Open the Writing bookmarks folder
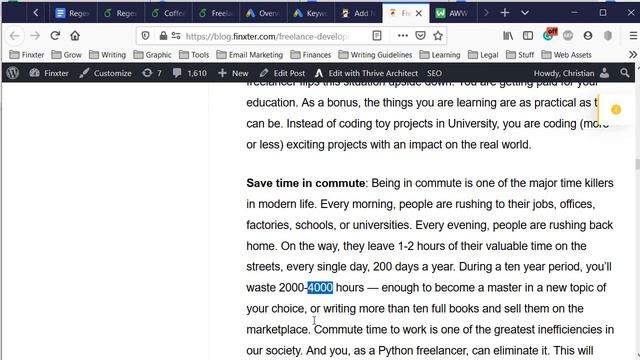Image resolution: width=640 pixels, height=360 pixels. [x=107, y=55]
